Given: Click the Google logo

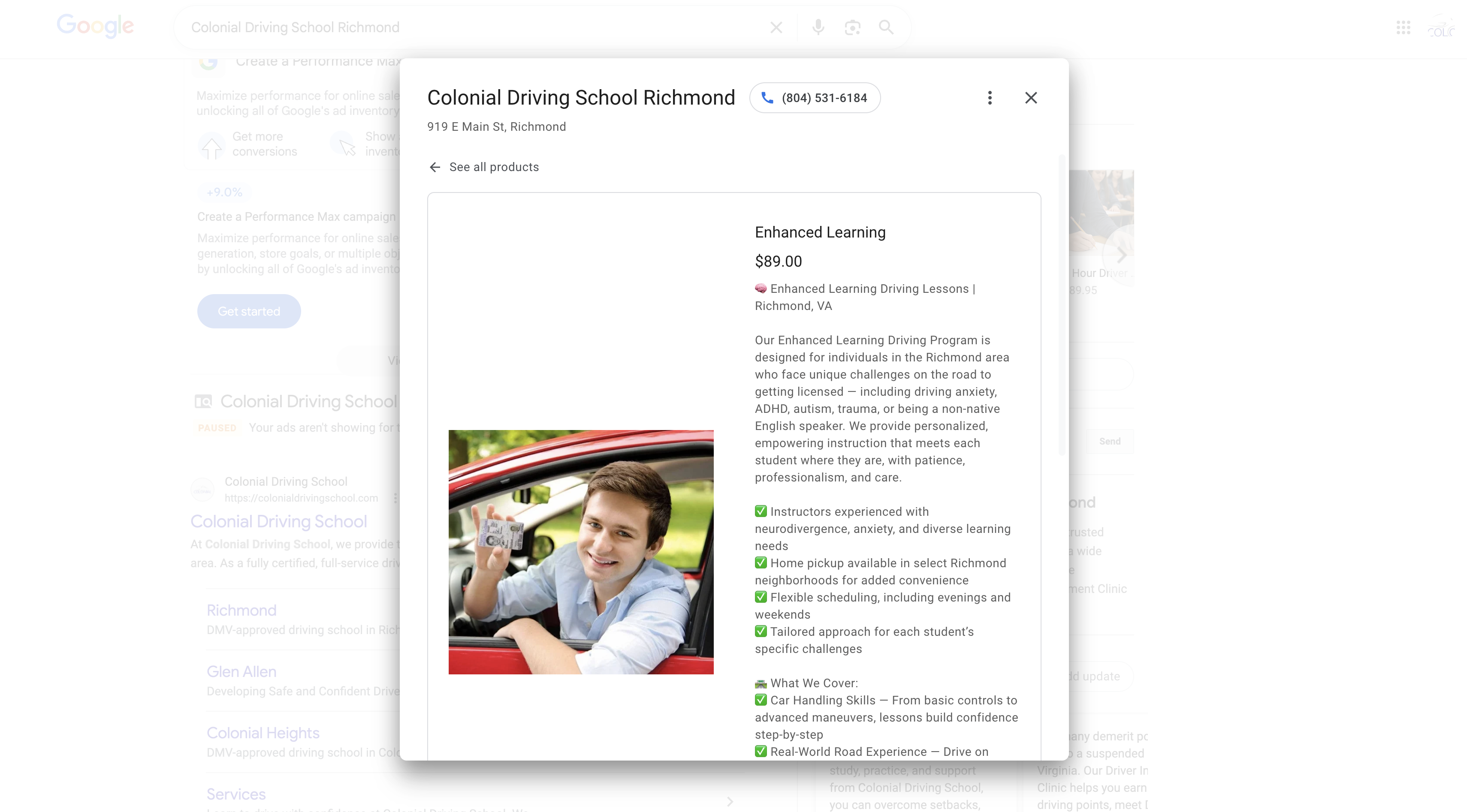Looking at the screenshot, I should [95, 26].
